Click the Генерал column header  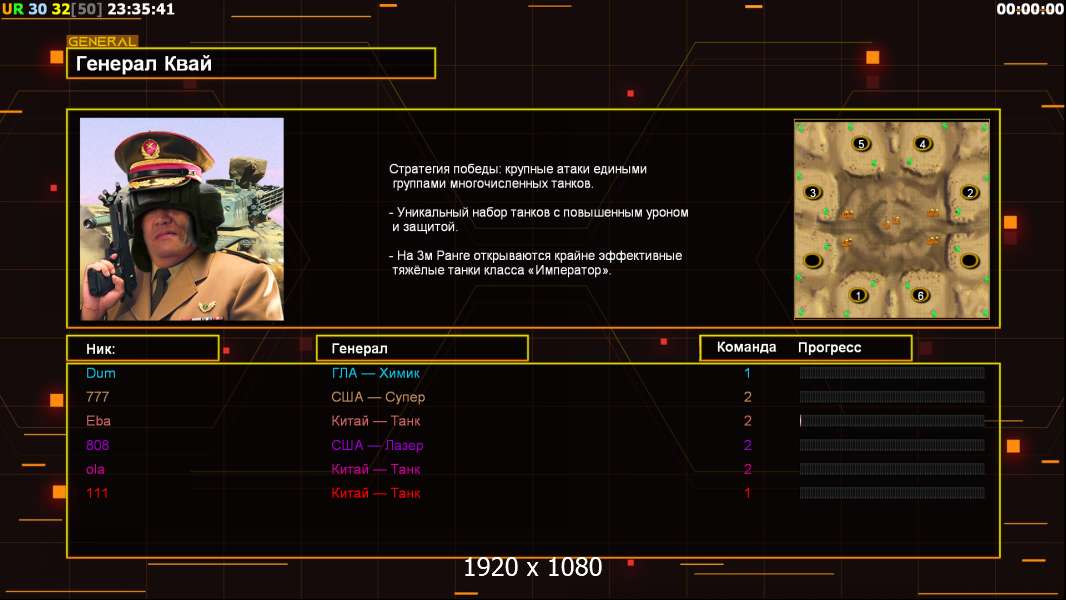(421, 348)
